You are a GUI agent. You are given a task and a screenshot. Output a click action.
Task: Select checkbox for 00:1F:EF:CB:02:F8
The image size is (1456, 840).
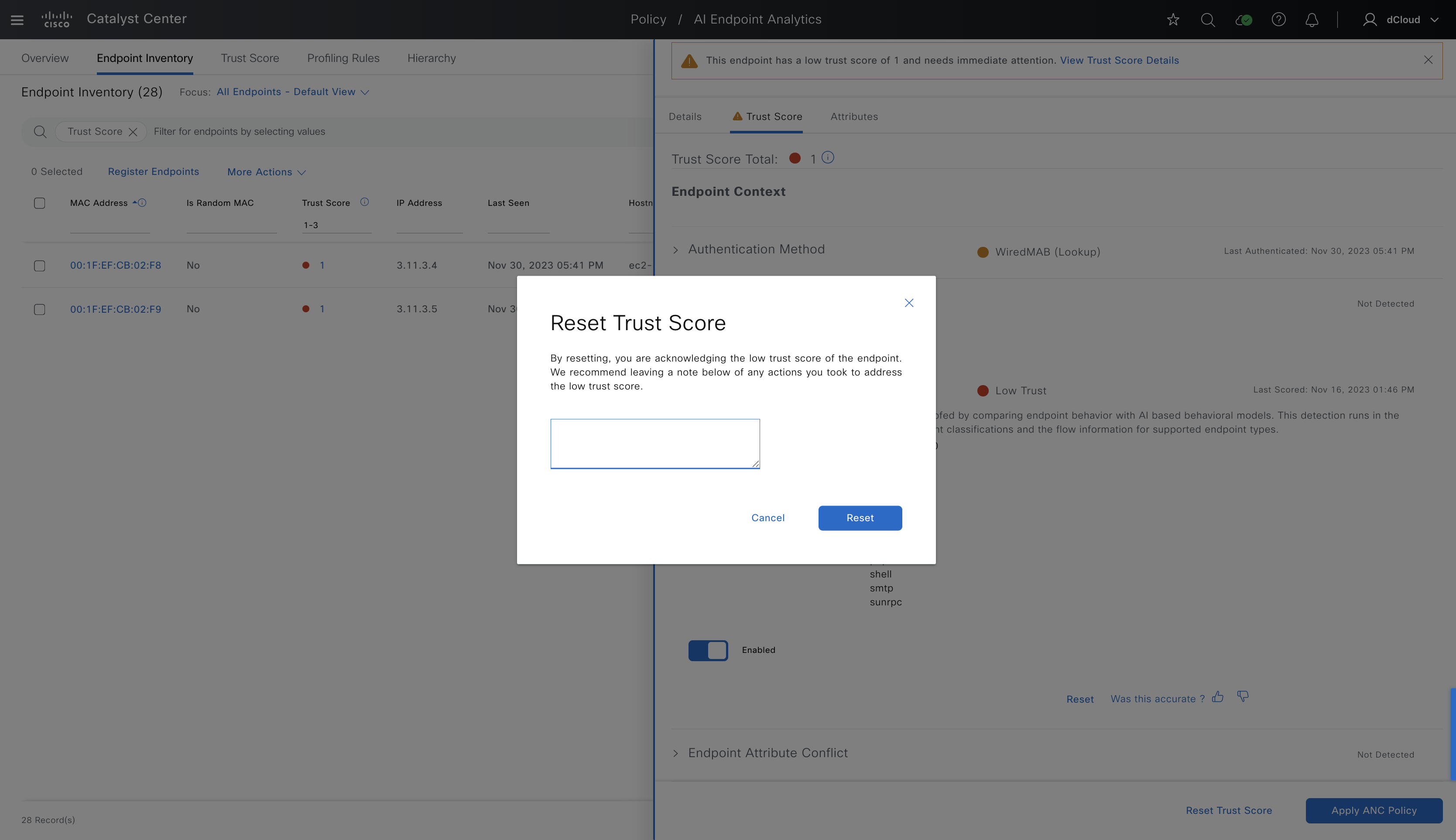39,266
